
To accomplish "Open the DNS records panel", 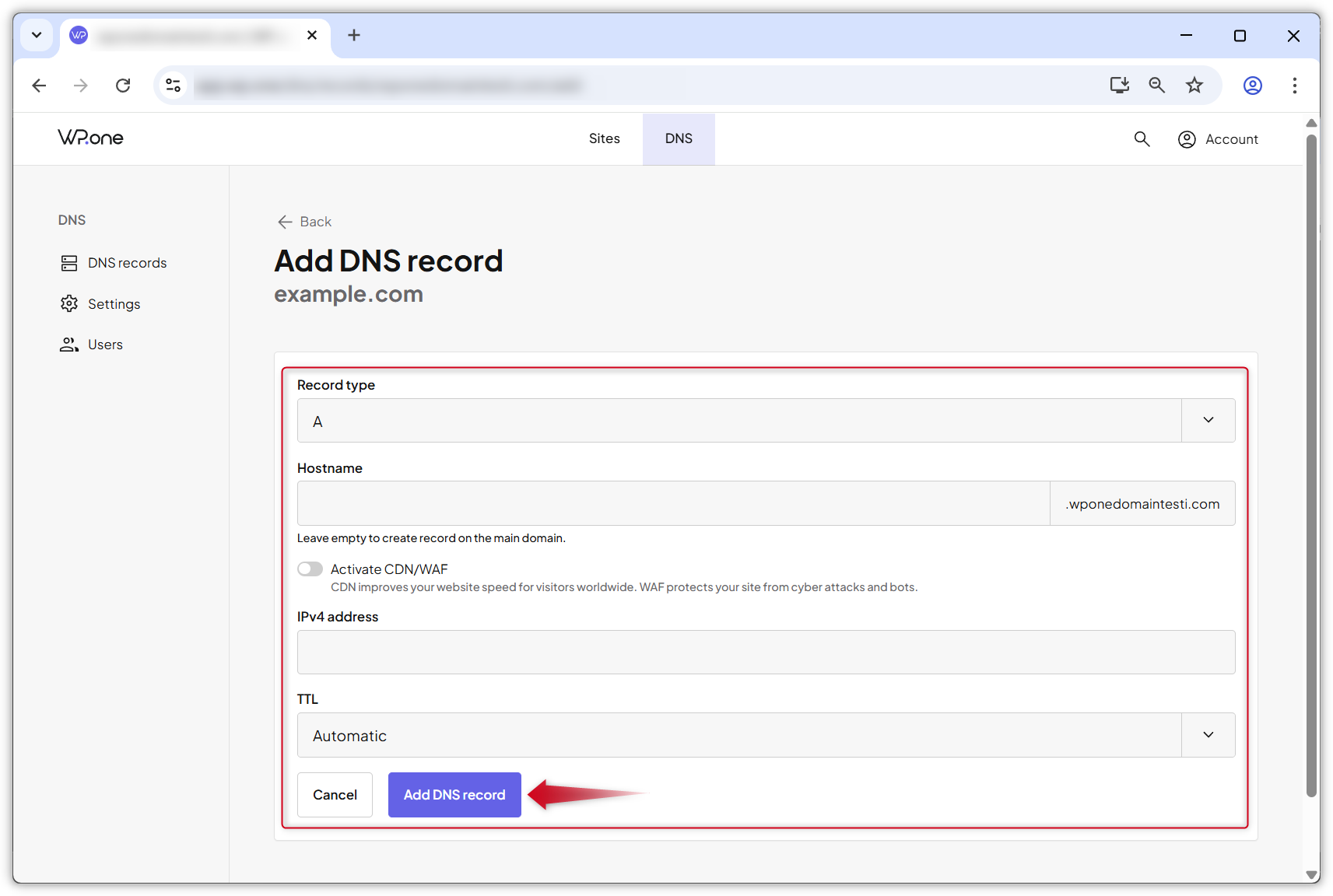I will click(128, 262).
